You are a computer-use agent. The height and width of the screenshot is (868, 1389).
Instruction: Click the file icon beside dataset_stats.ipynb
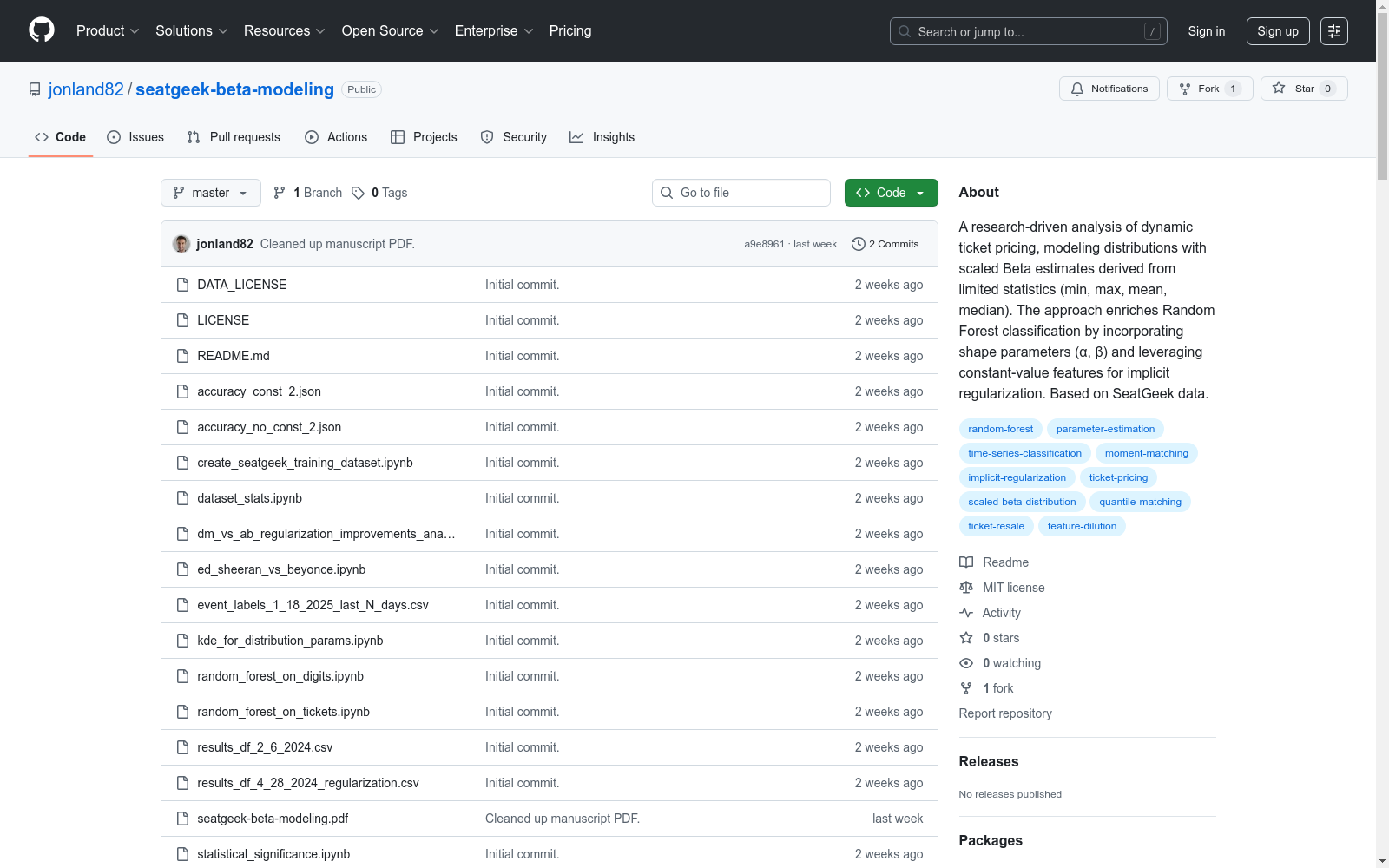(x=182, y=498)
